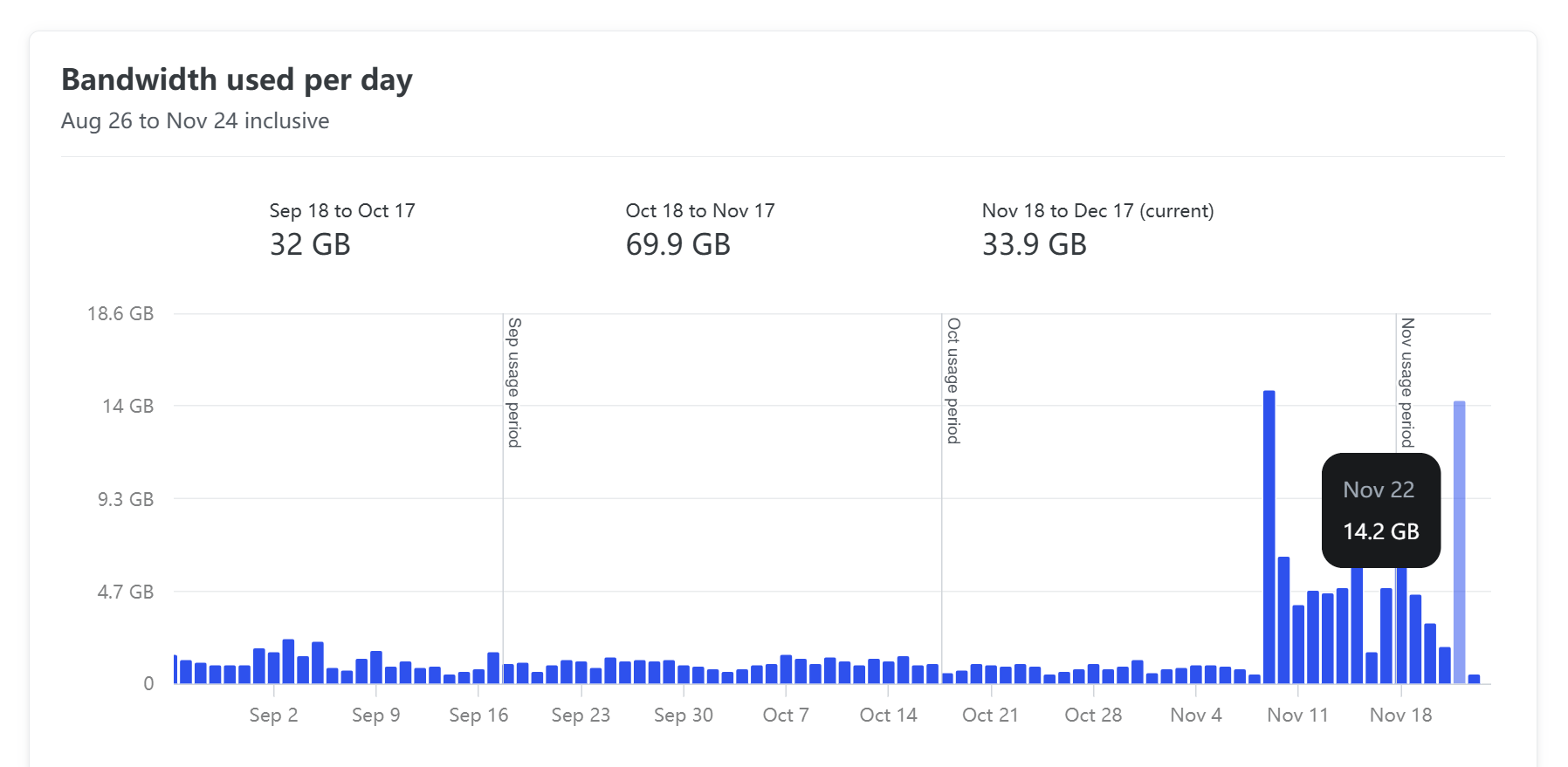Click the tallest bar near Nov 9
This screenshot has width=1568, height=767.
tap(1269, 537)
